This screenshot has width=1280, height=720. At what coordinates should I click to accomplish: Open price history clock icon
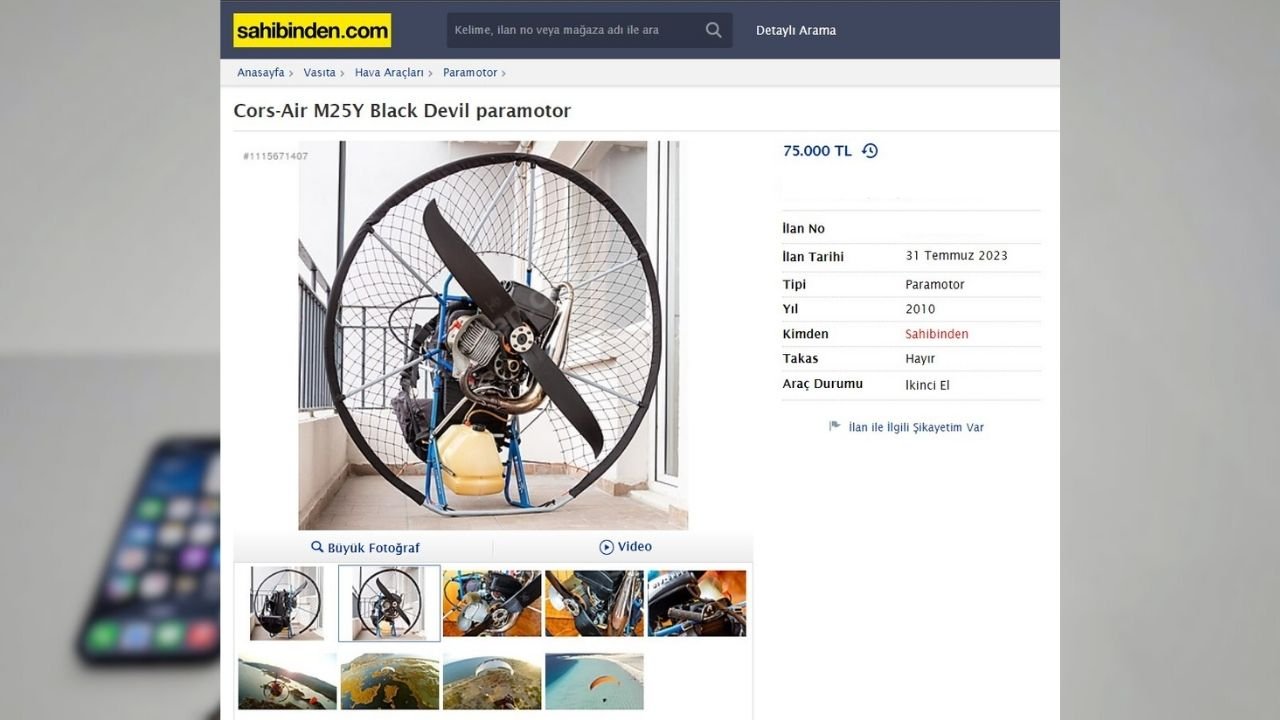[x=870, y=151]
